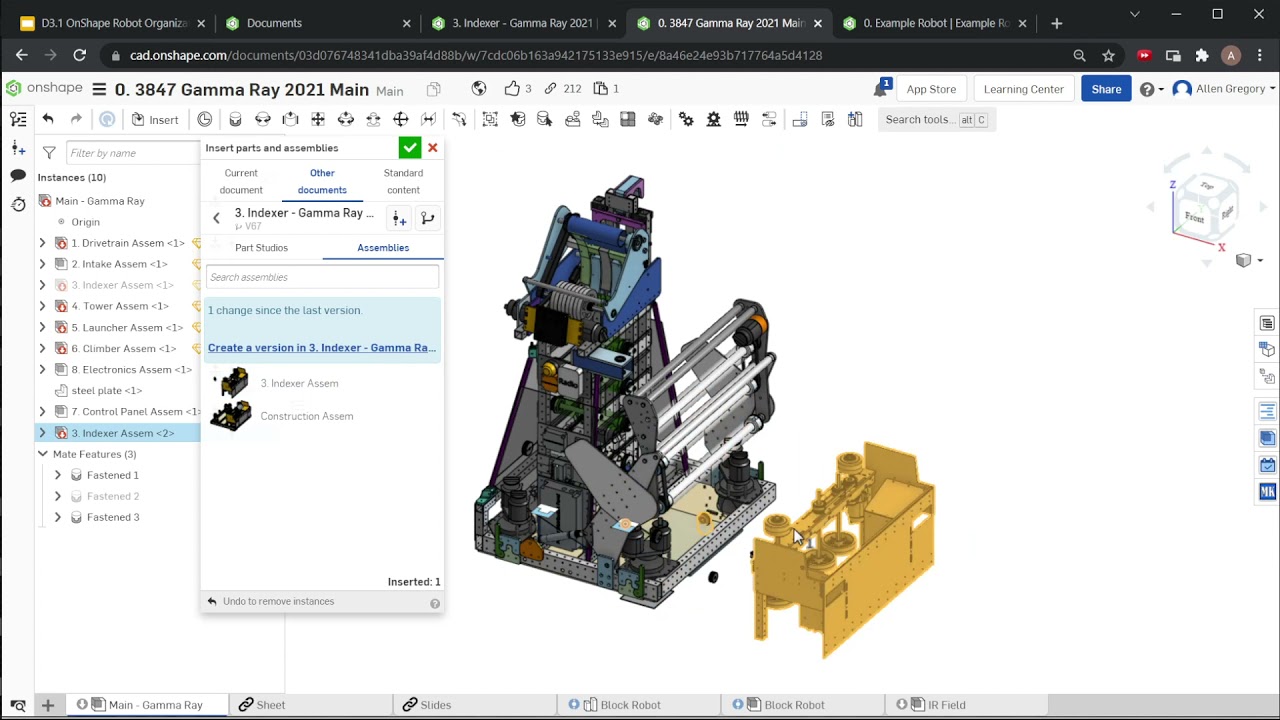Collapse the Mate Features (3) group
This screenshot has width=1280, height=720.
43,454
